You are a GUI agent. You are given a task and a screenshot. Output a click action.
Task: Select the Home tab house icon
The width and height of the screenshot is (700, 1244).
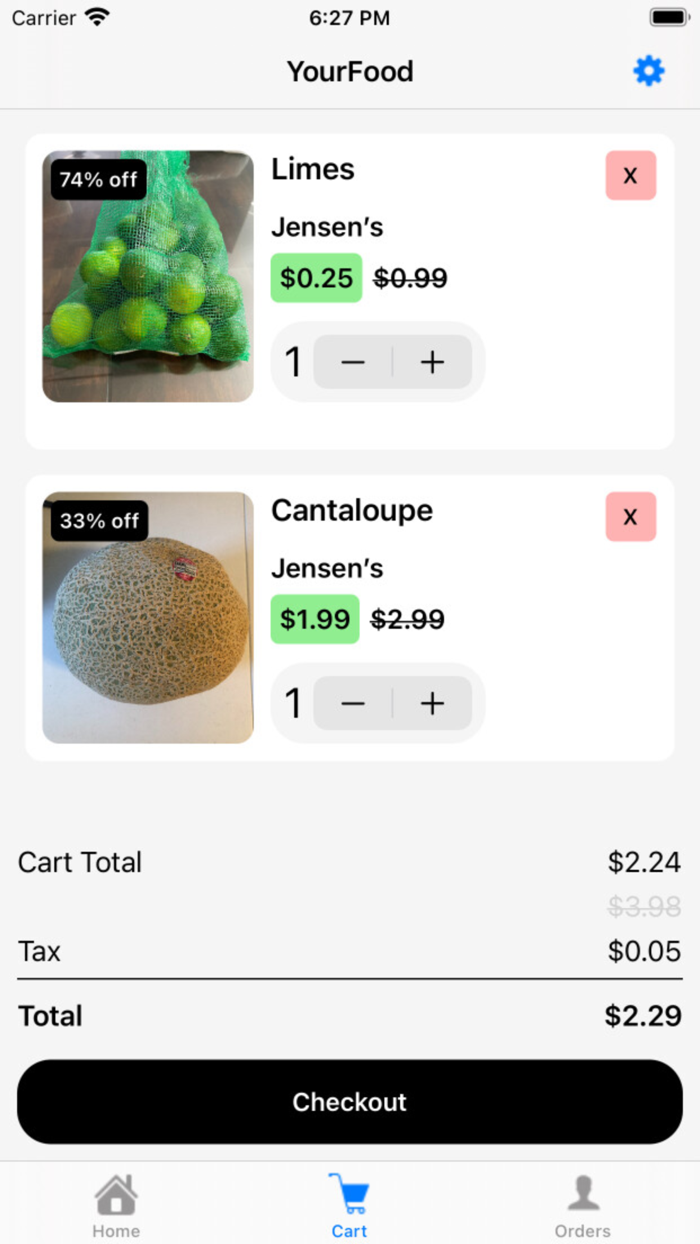[116, 1195]
